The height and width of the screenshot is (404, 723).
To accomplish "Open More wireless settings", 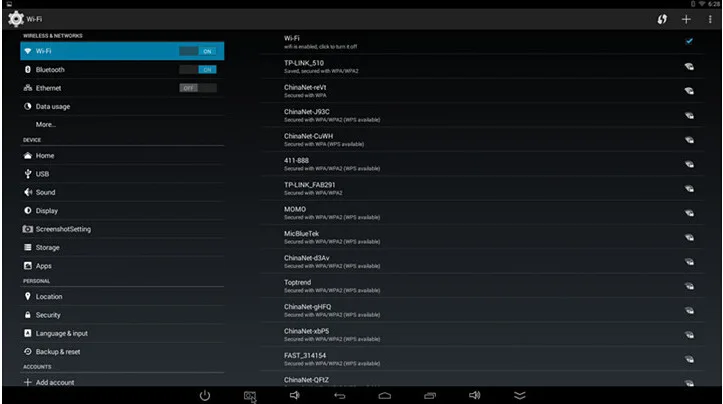I will pyautogui.click(x=122, y=125).
